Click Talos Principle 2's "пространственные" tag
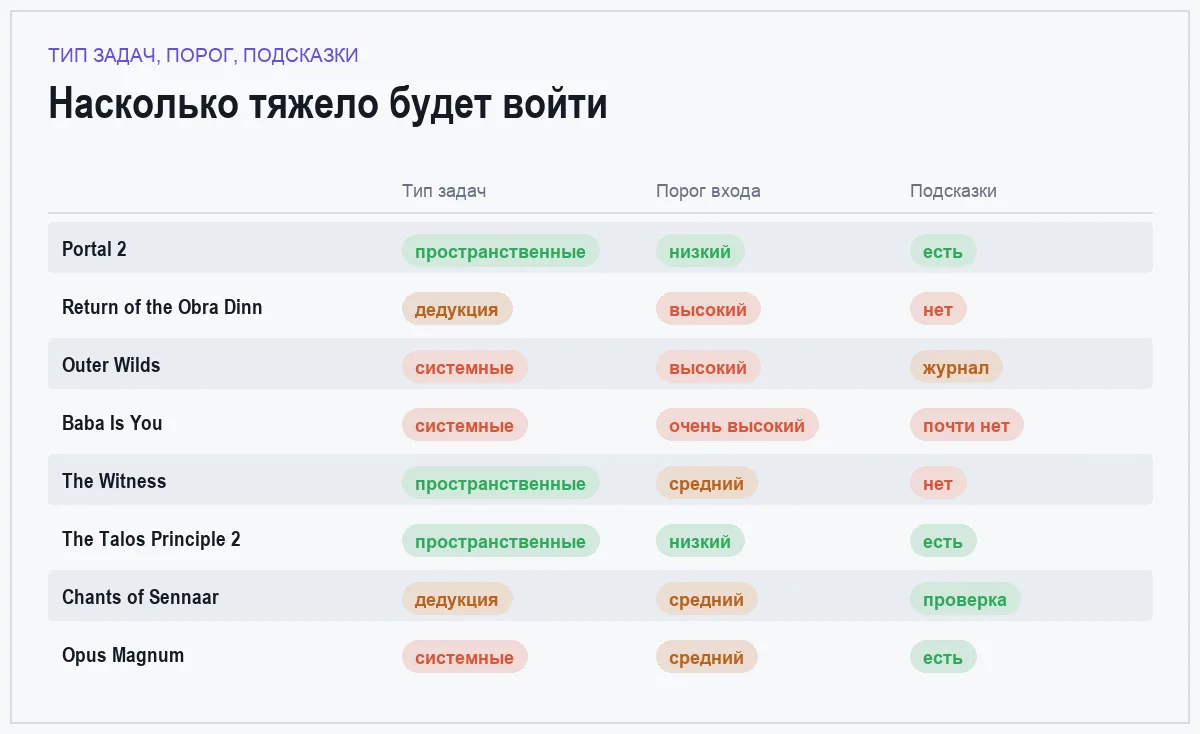Image resolution: width=1200 pixels, height=734 pixels. point(500,541)
